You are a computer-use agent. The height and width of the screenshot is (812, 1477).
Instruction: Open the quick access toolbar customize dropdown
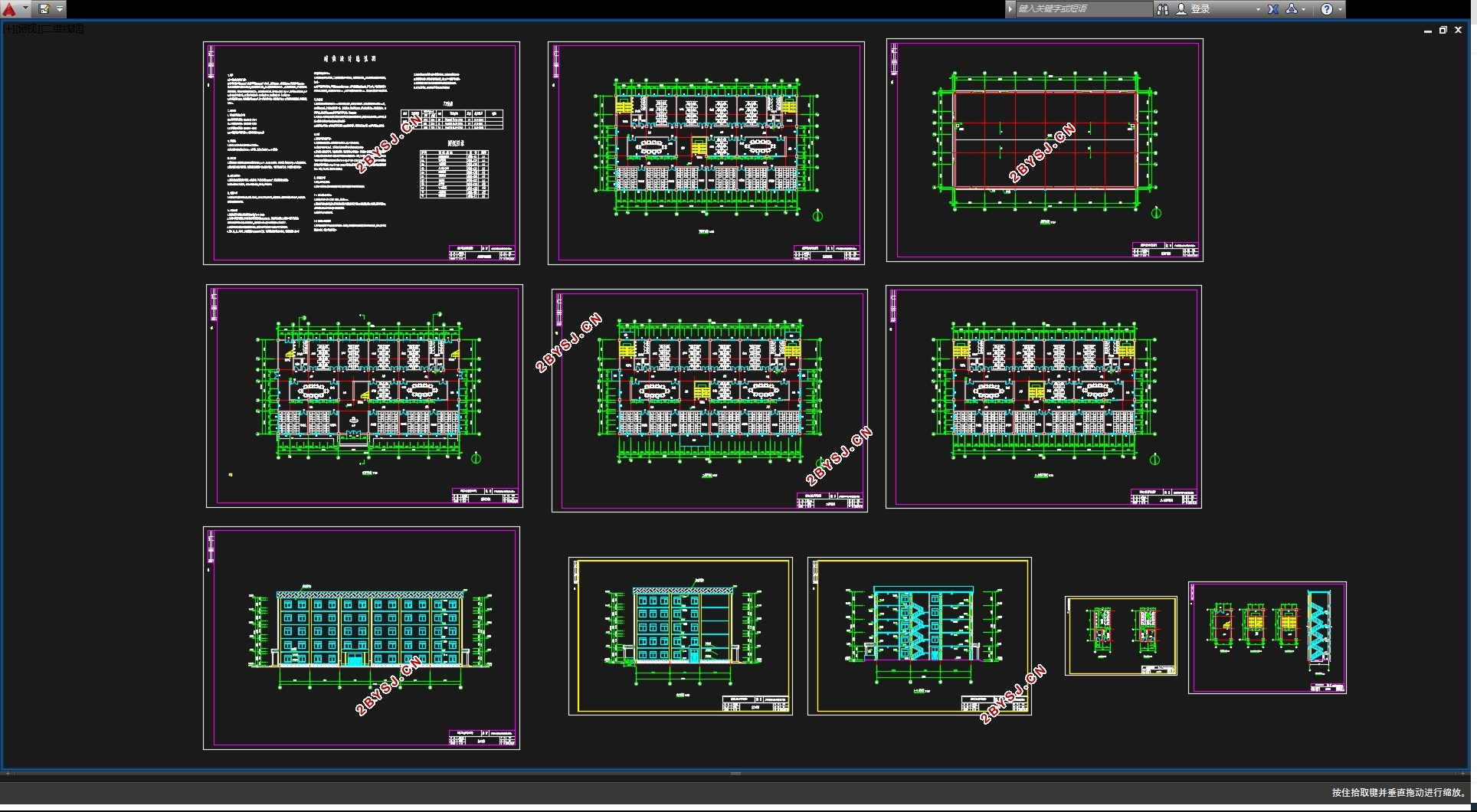[60, 9]
